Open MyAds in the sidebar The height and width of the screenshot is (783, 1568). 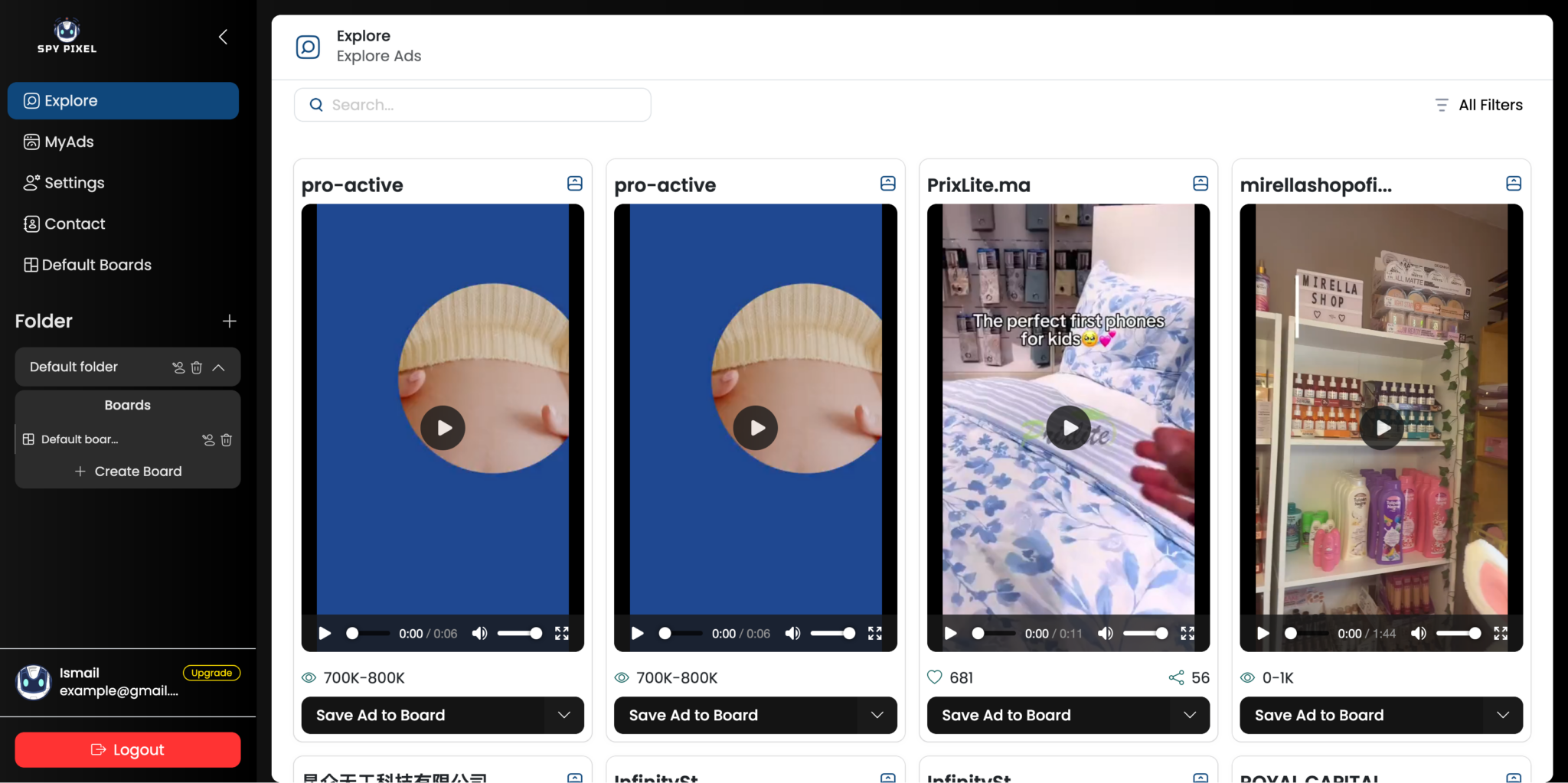69,142
